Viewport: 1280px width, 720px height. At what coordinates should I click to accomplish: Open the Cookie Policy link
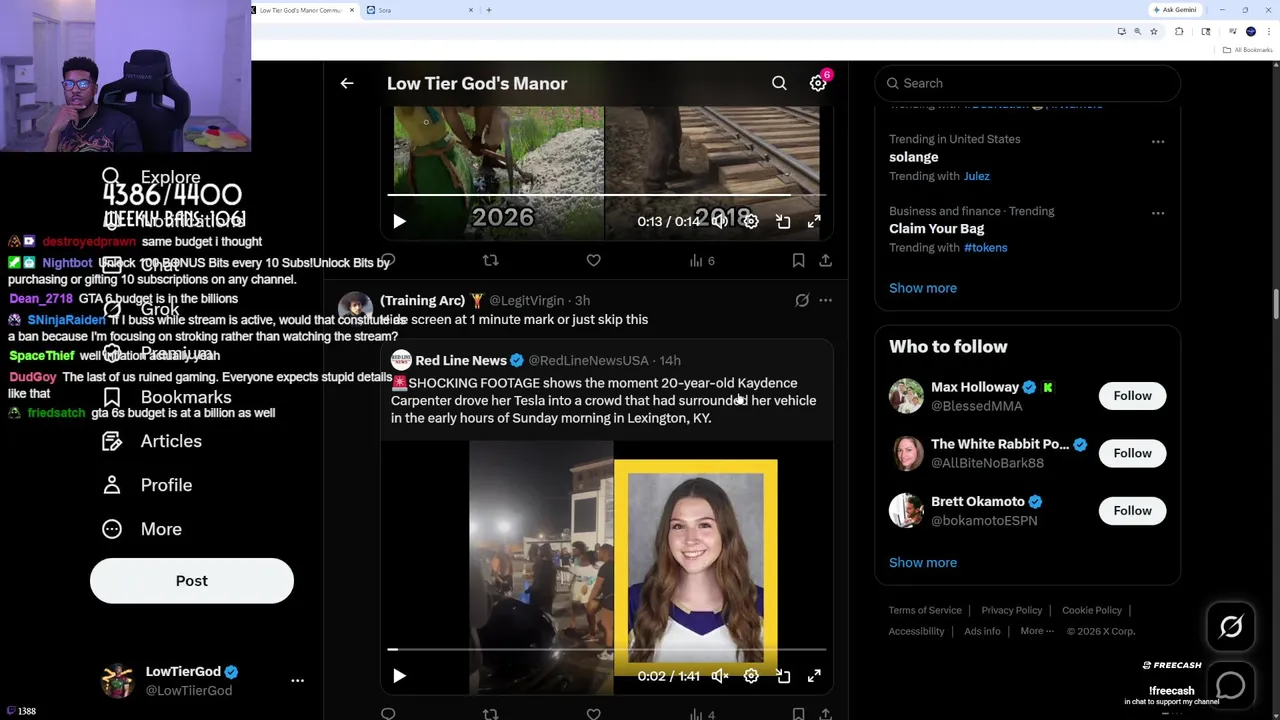pos(1092,610)
